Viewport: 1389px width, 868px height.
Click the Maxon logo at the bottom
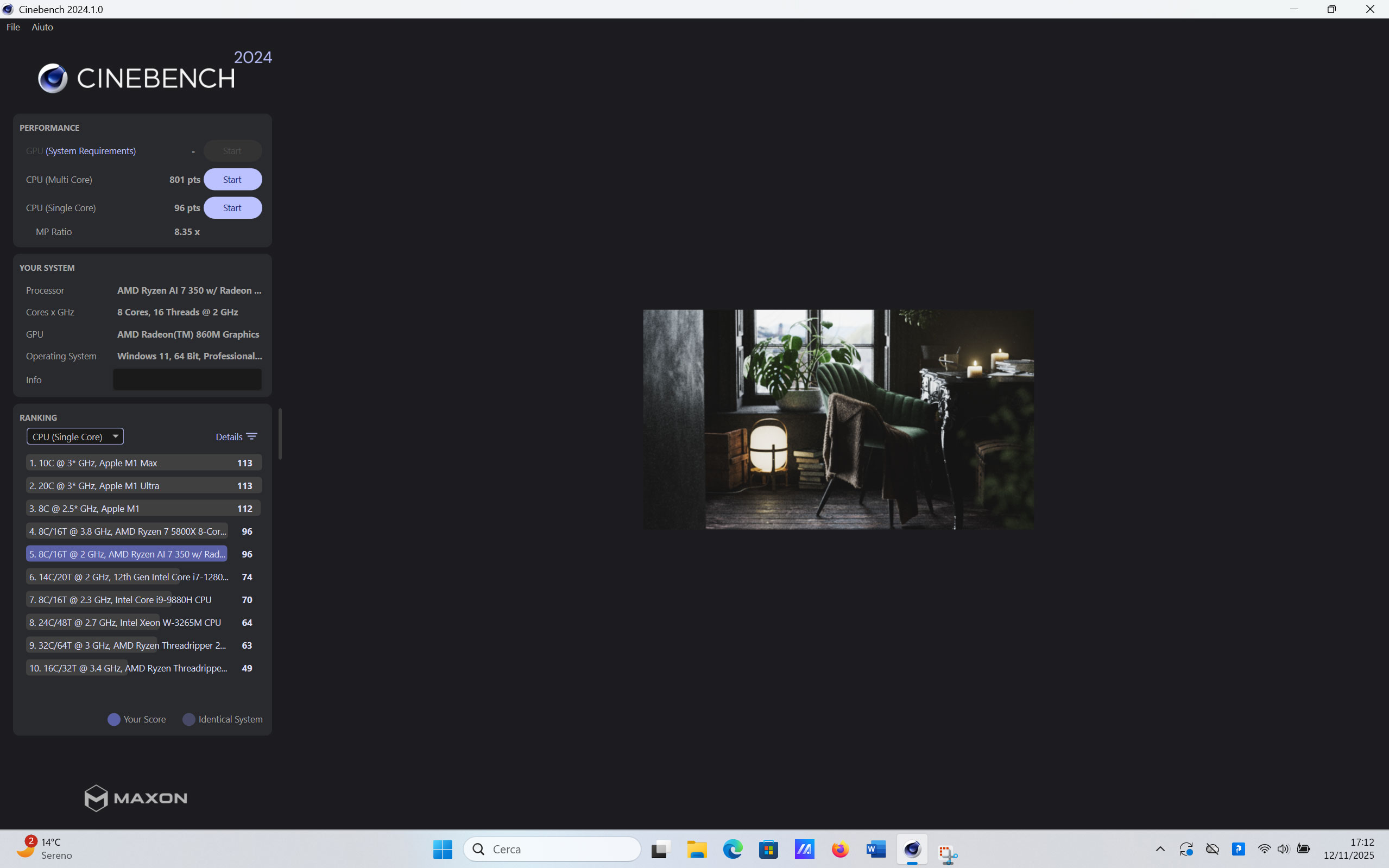(x=136, y=798)
